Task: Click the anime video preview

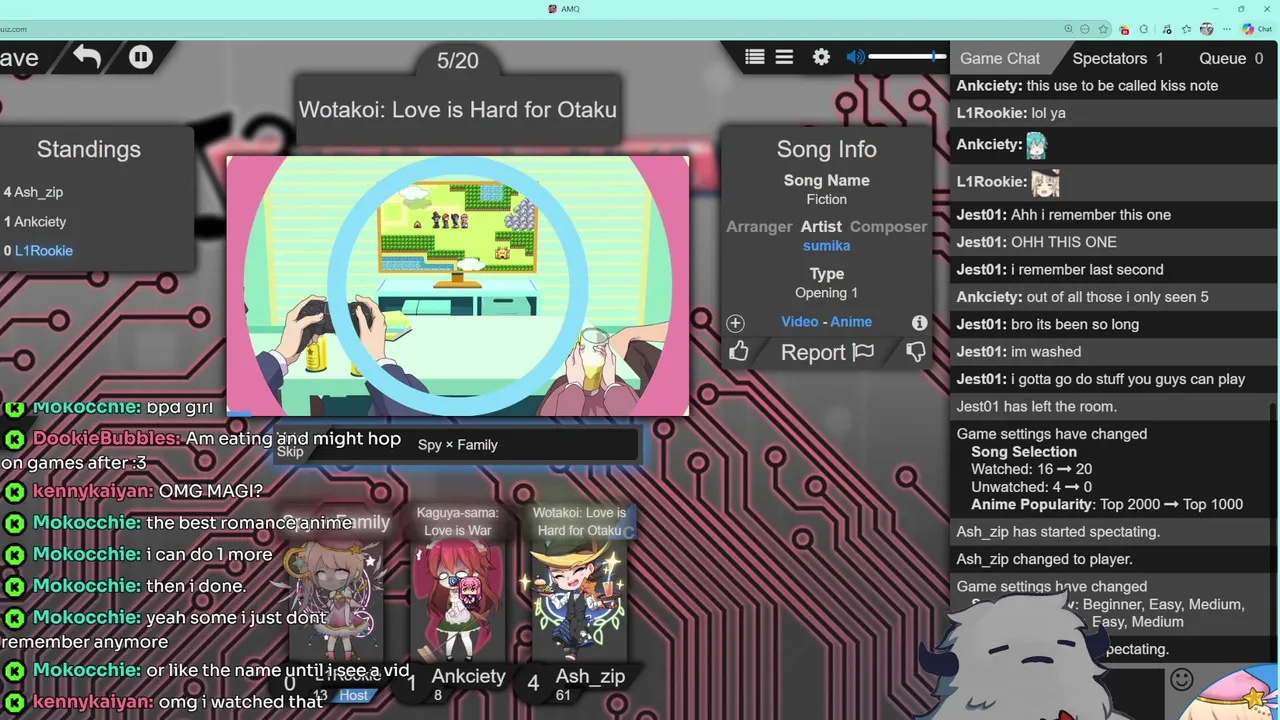Action: click(458, 285)
